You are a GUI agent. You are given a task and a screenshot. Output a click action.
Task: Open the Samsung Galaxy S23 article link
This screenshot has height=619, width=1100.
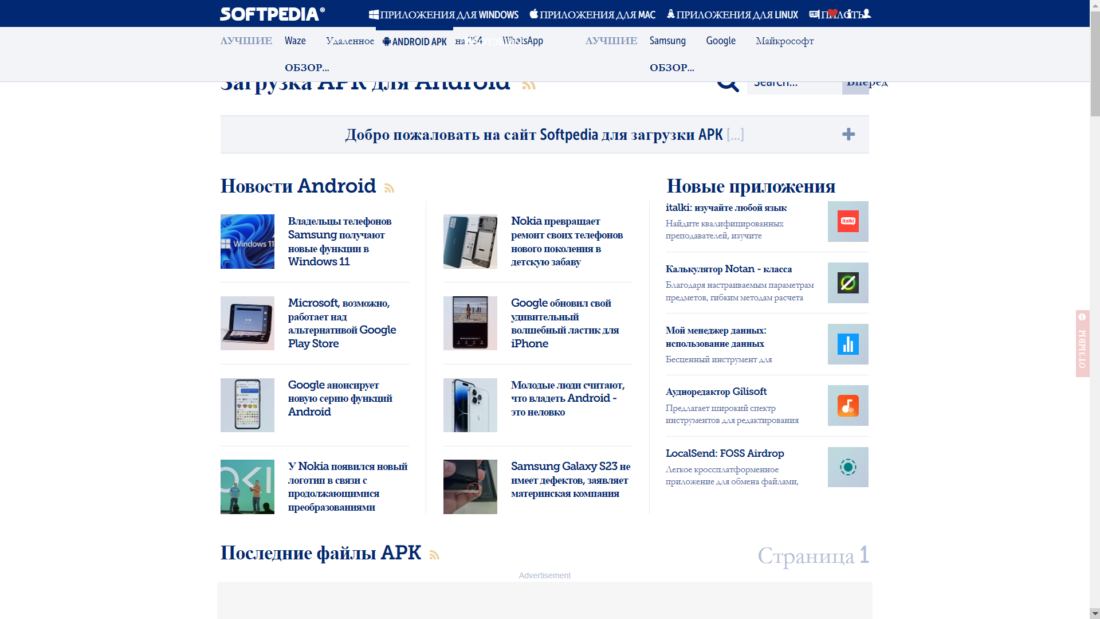tap(568, 479)
